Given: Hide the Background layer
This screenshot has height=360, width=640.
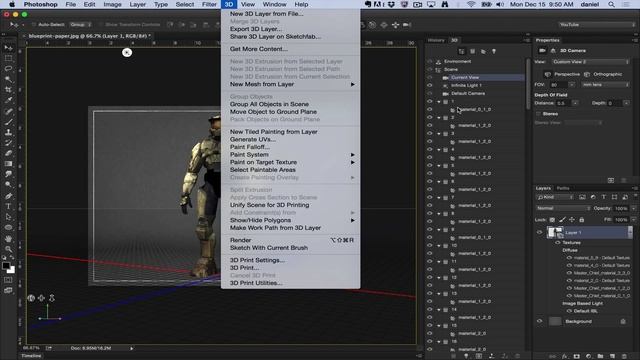Looking at the screenshot, I should tap(540, 321).
